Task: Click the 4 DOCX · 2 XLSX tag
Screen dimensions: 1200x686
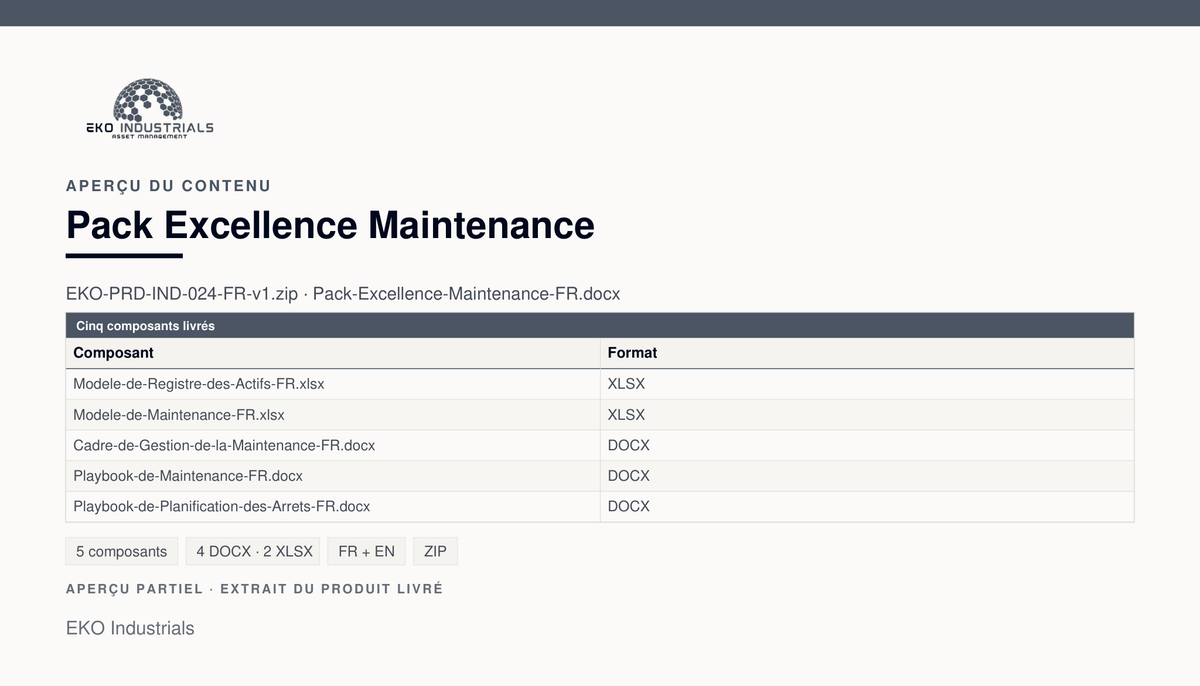Action: [253, 552]
